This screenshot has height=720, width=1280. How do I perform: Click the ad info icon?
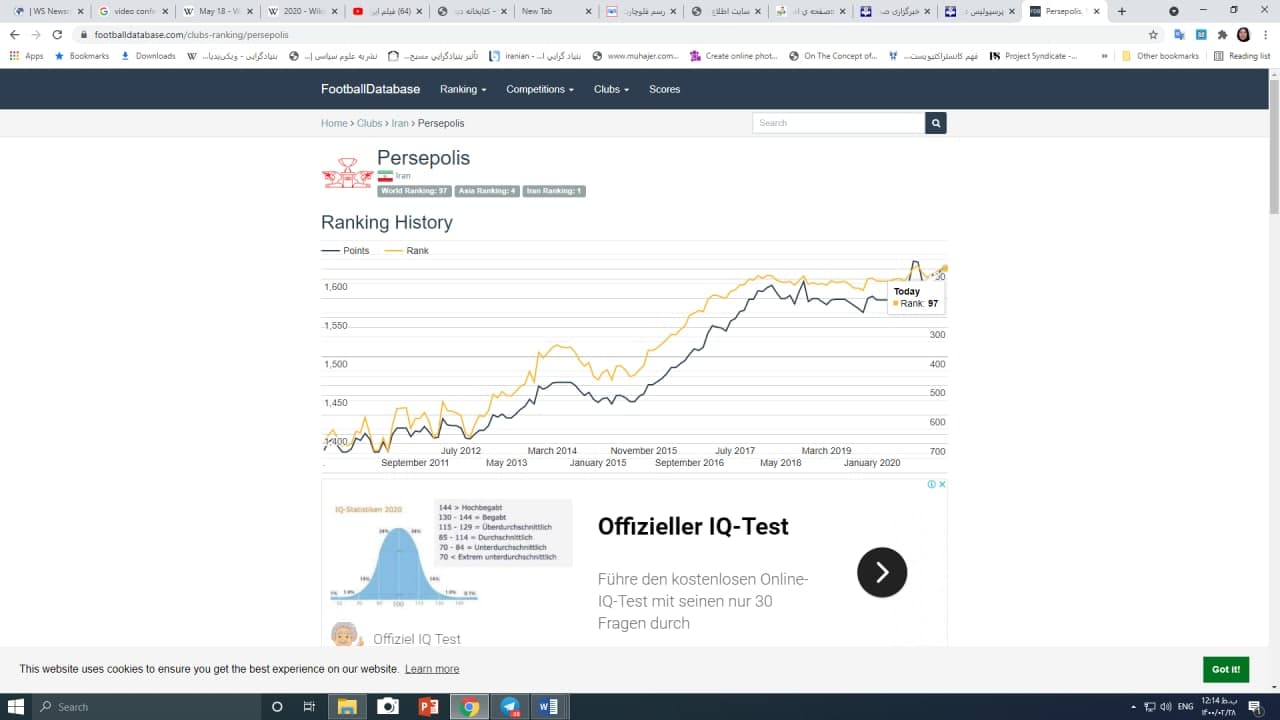[931, 484]
